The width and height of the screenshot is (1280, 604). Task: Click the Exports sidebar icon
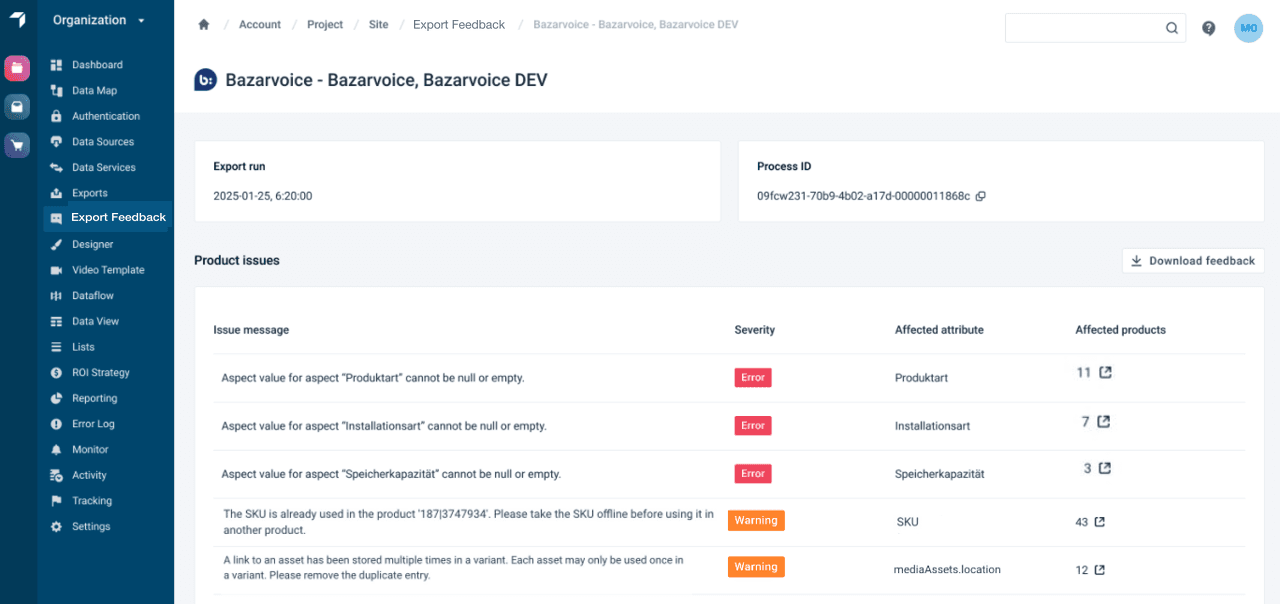coord(56,193)
